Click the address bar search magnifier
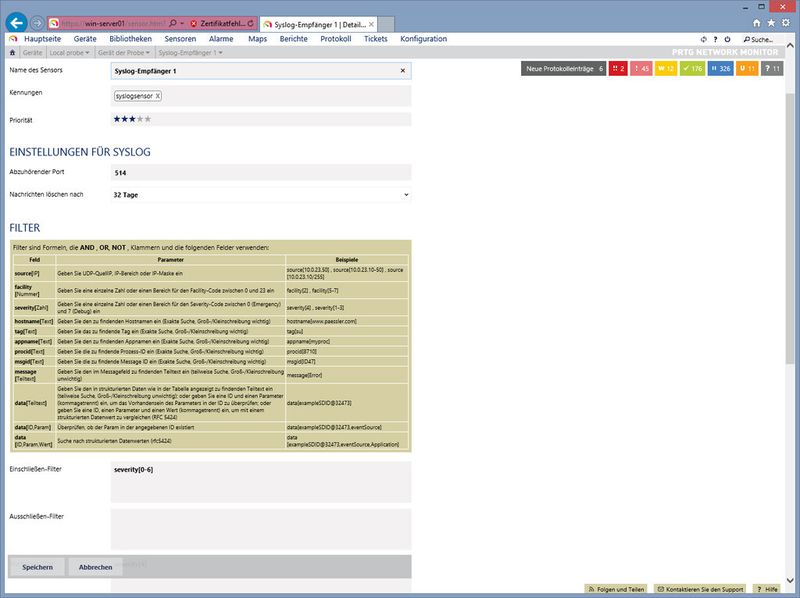Screen dimensions: 800x598 173,23
